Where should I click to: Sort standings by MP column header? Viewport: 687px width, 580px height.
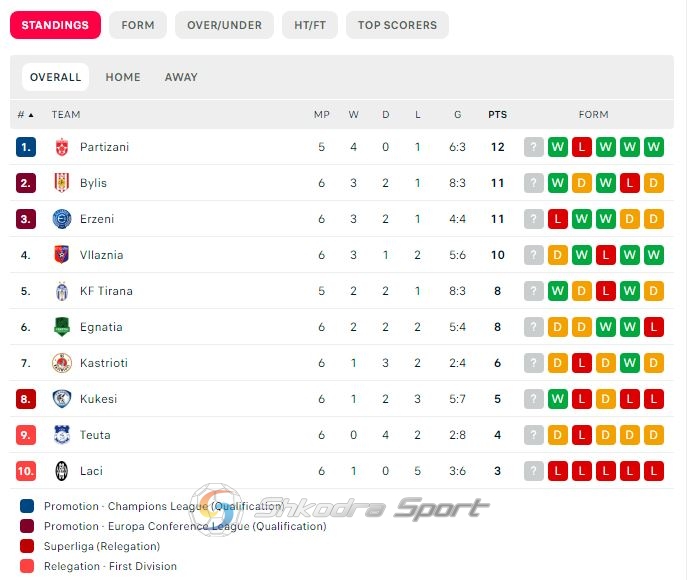pos(322,115)
